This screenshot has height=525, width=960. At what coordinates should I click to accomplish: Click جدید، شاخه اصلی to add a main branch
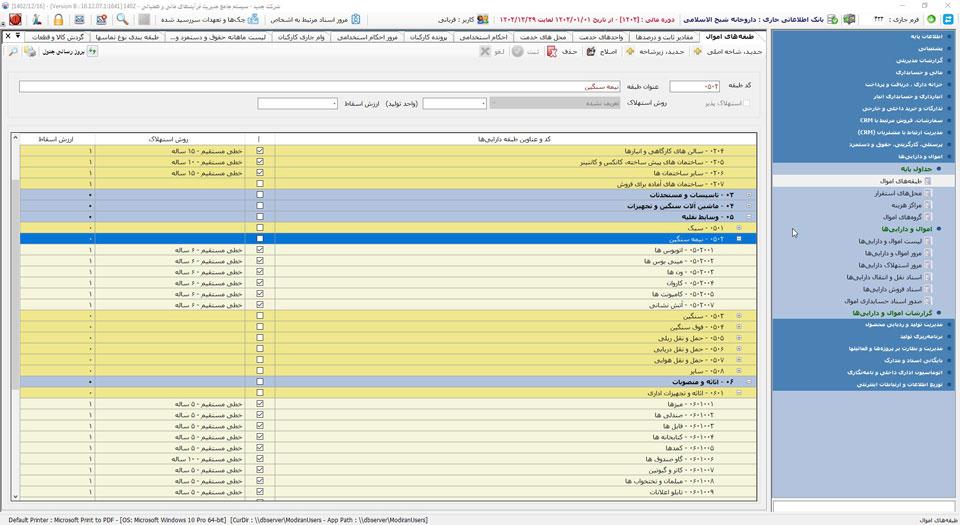728,51
